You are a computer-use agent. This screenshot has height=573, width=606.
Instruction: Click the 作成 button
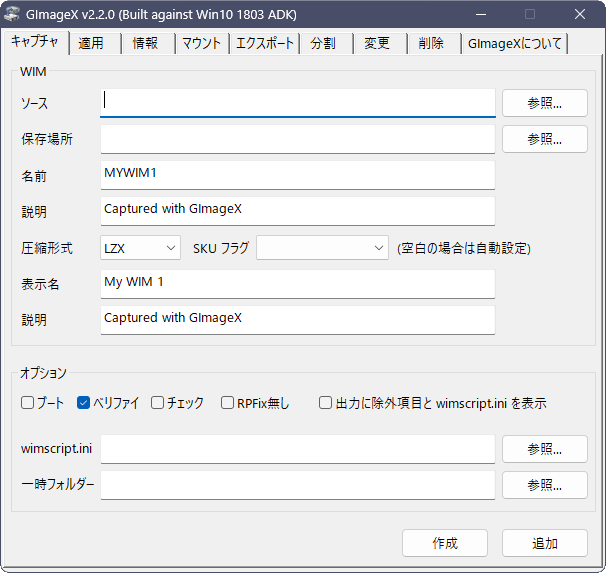(x=445, y=543)
